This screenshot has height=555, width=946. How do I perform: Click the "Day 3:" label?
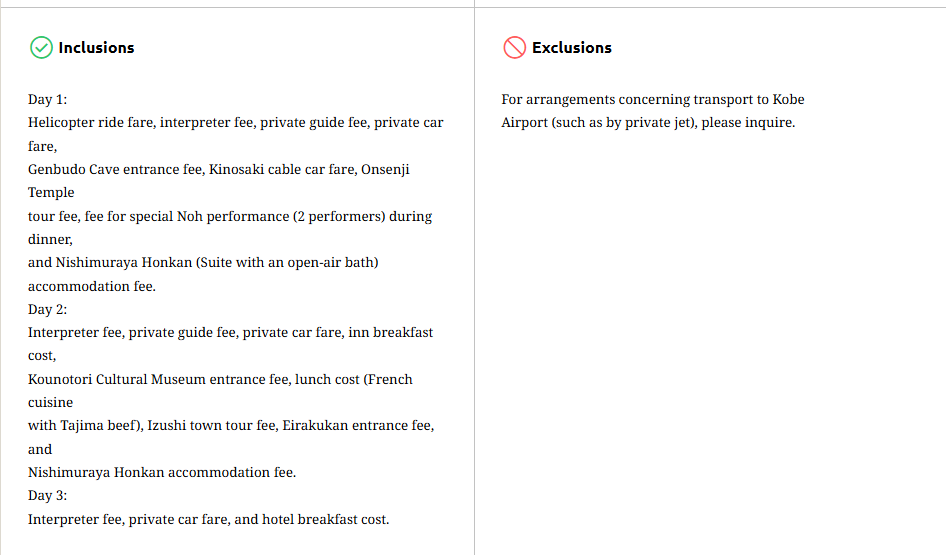[47, 496]
